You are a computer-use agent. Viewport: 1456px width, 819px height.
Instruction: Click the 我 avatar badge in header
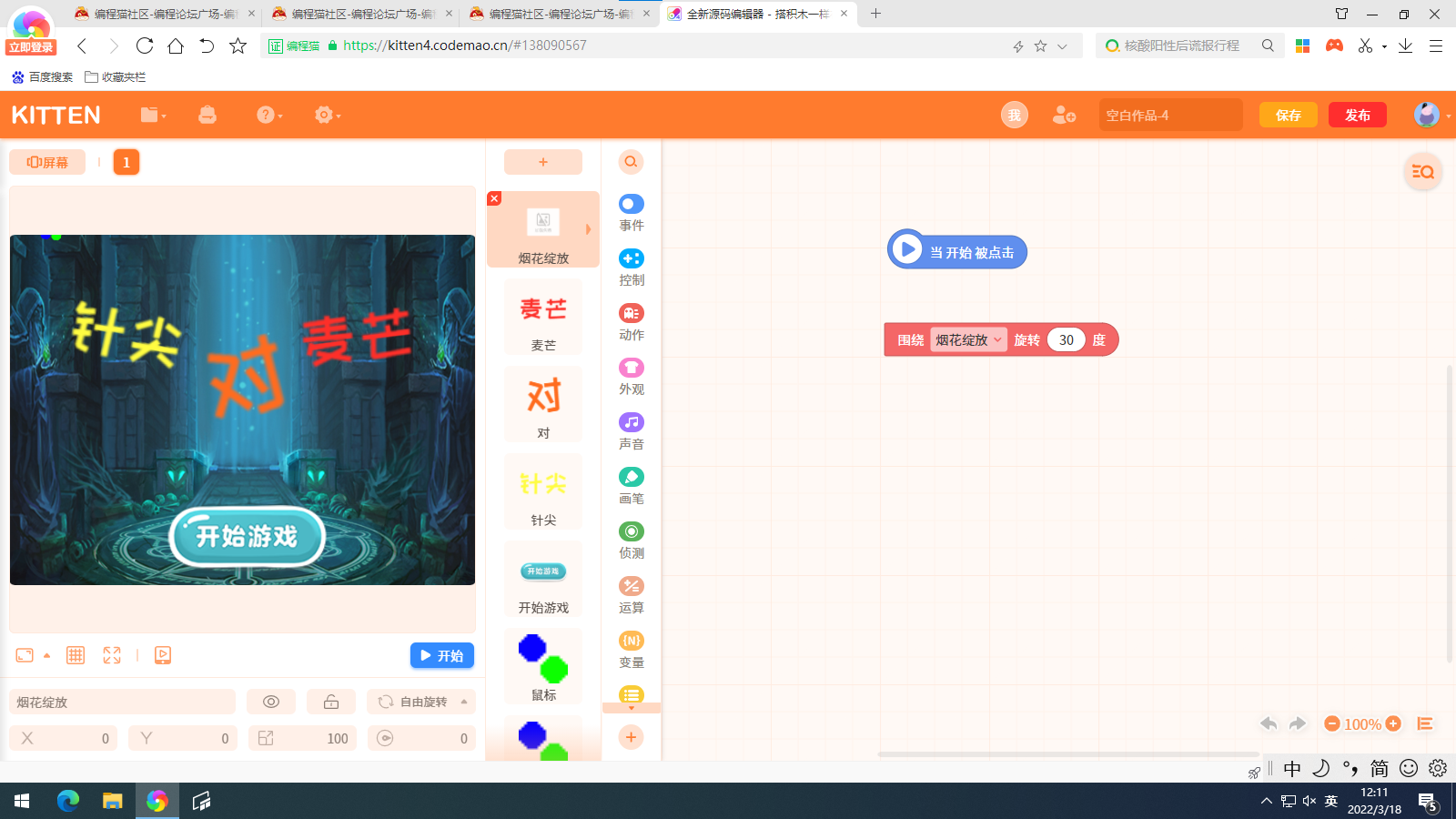click(1015, 115)
